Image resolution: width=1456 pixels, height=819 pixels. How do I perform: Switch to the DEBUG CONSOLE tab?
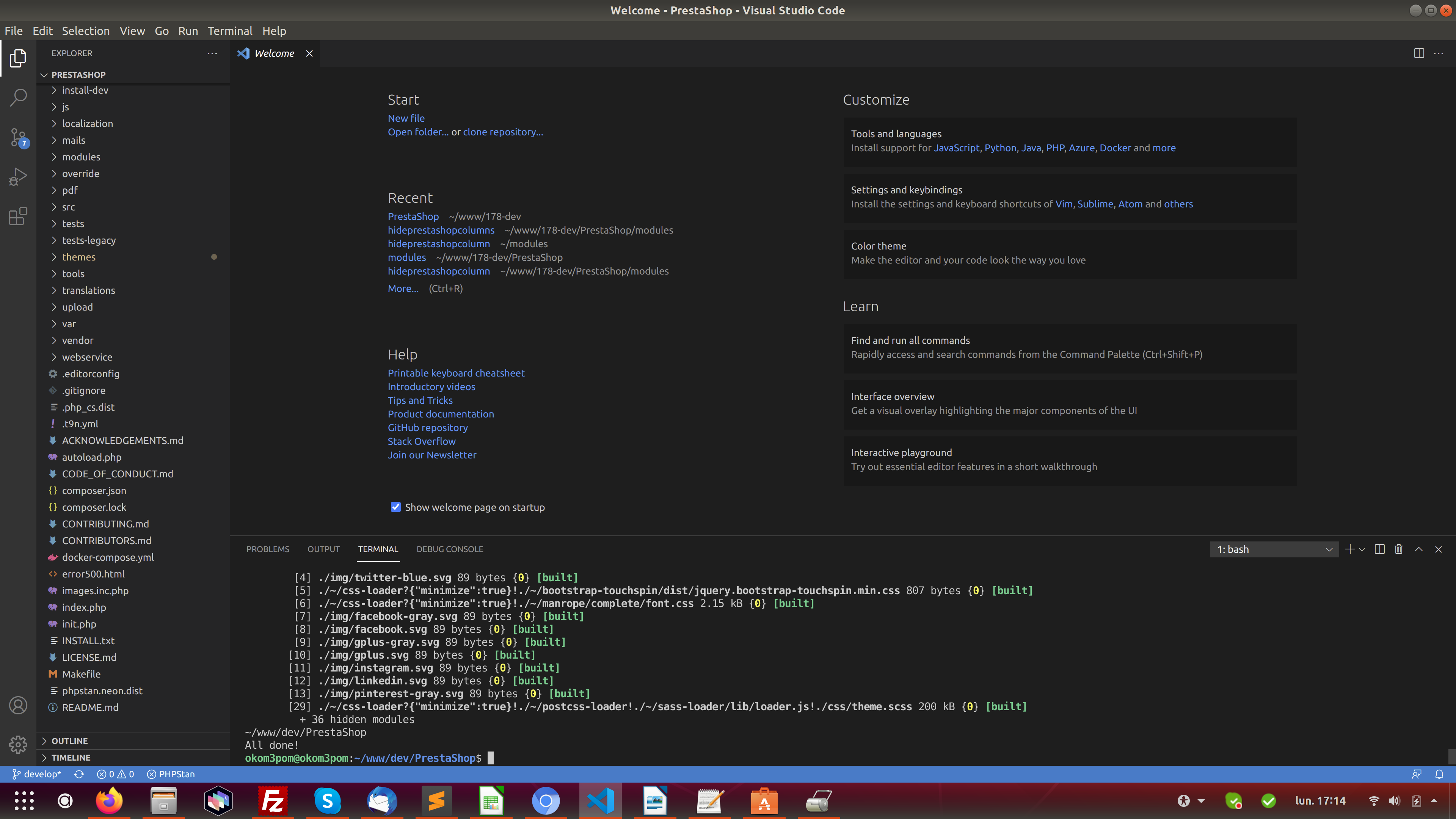pyautogui.click(x=450, y=549)
